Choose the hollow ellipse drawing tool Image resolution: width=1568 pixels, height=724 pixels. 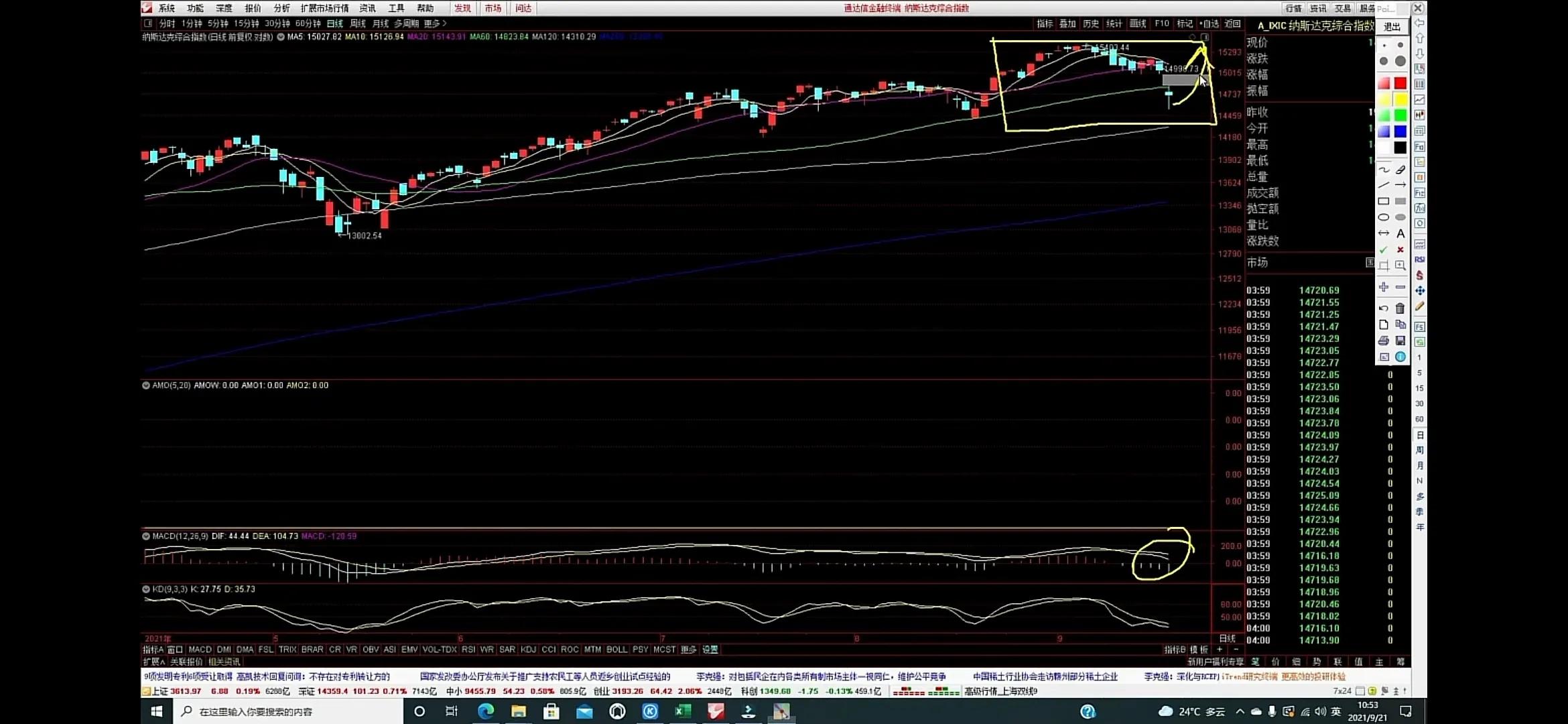pos(1384,217)
